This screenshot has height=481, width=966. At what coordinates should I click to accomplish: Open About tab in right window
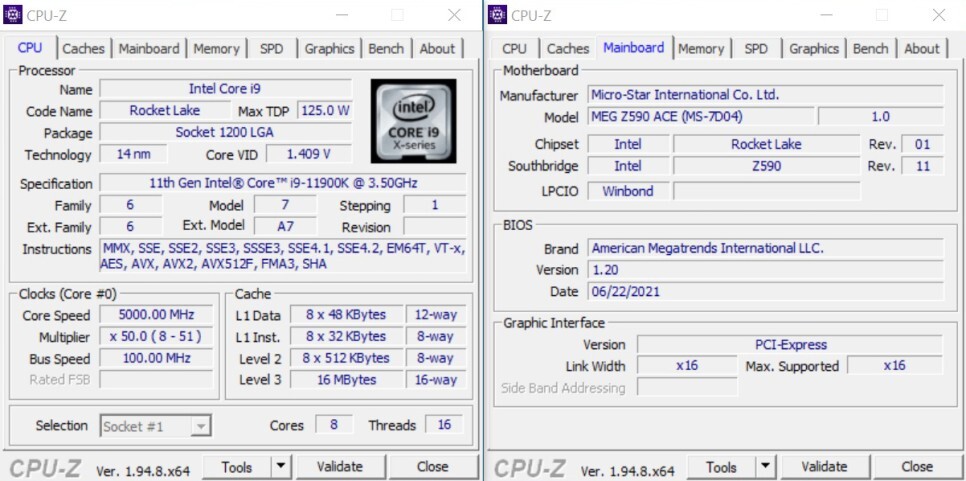click(922, 49)
